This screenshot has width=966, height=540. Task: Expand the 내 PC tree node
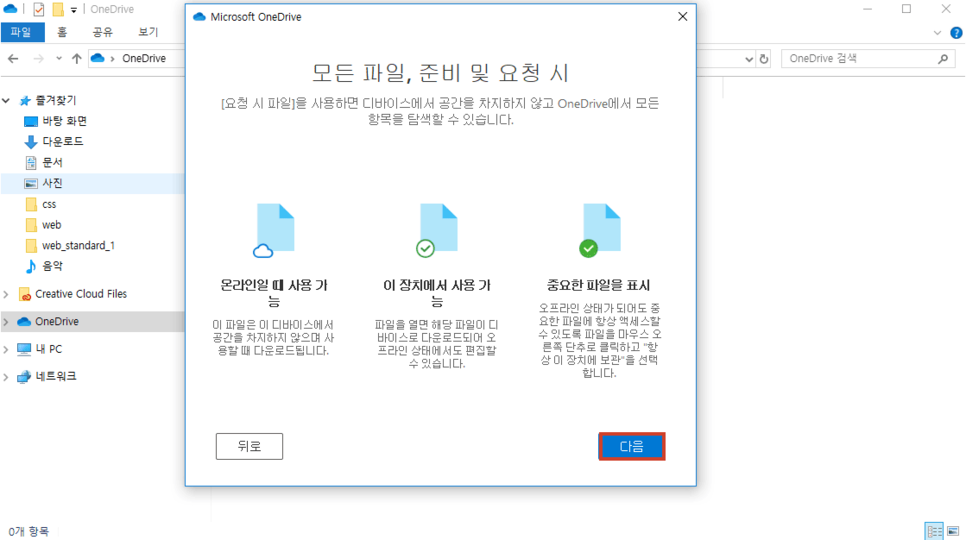[6, 349]
